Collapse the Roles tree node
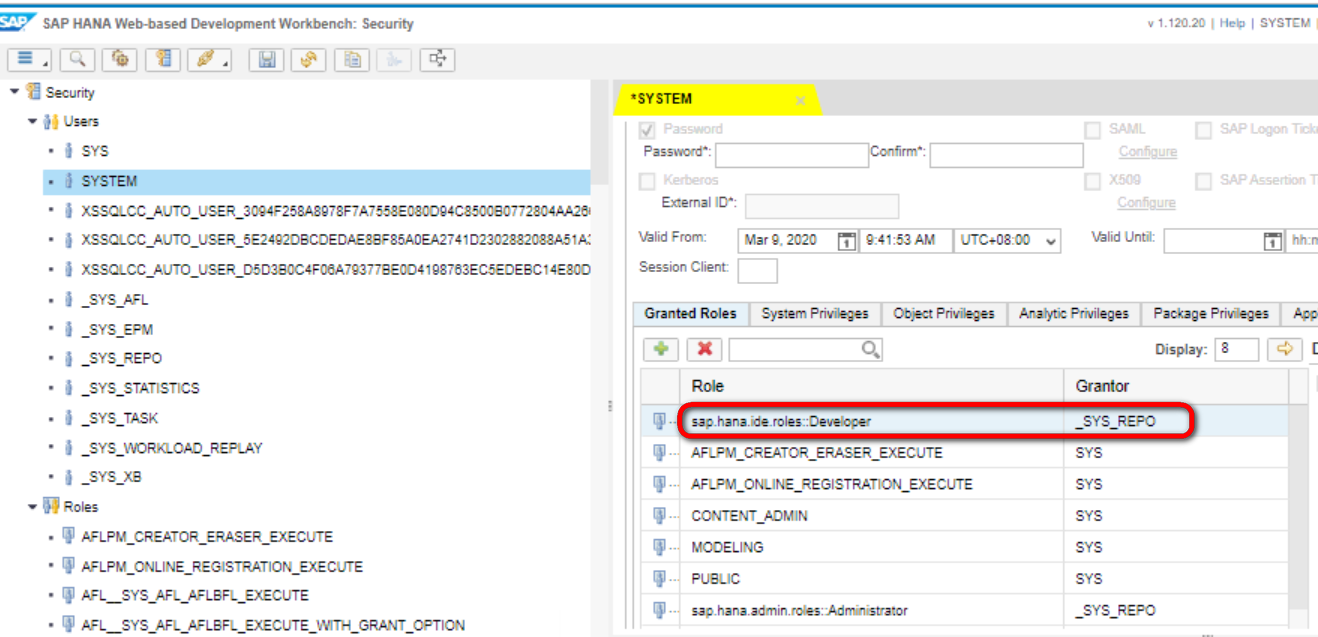The image size is (1318, 637). (33, 506)
